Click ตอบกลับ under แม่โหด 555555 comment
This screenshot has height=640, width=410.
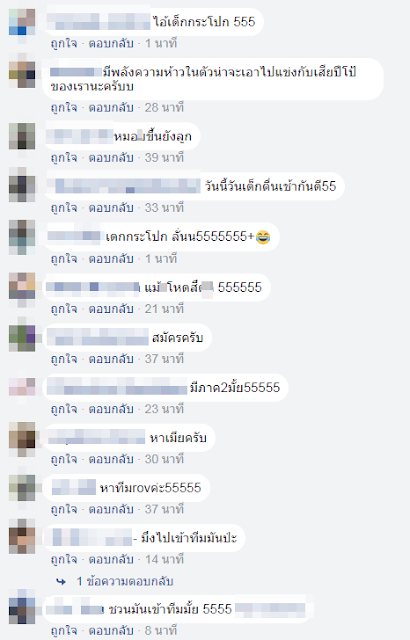[111, 309]
